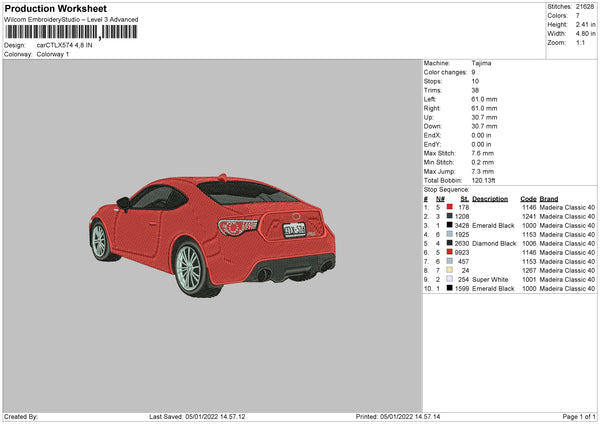Select the Diamond Black swatch in stop 5

pos(451,243)
